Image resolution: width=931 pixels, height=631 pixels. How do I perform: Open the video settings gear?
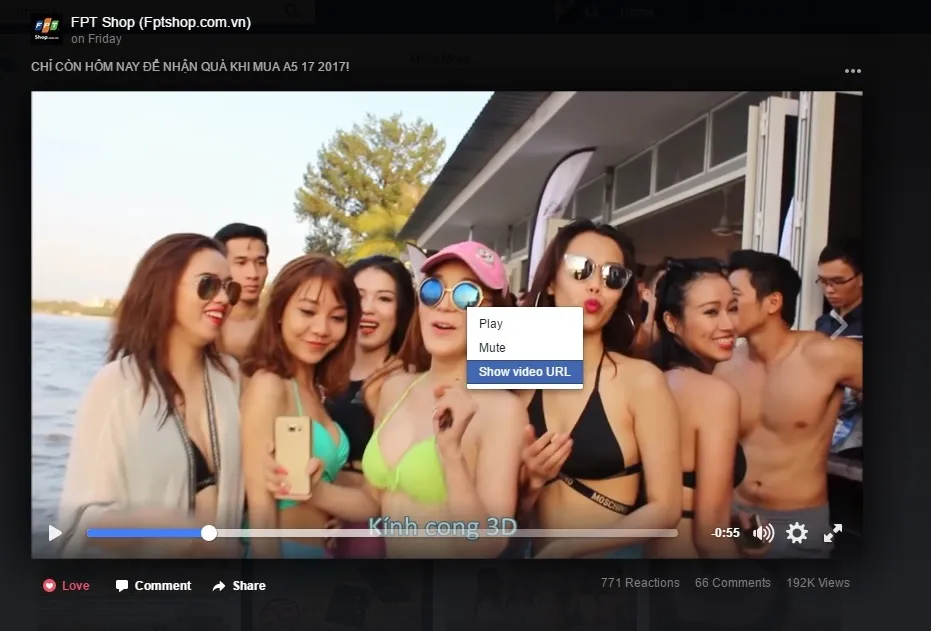point(796,533)
